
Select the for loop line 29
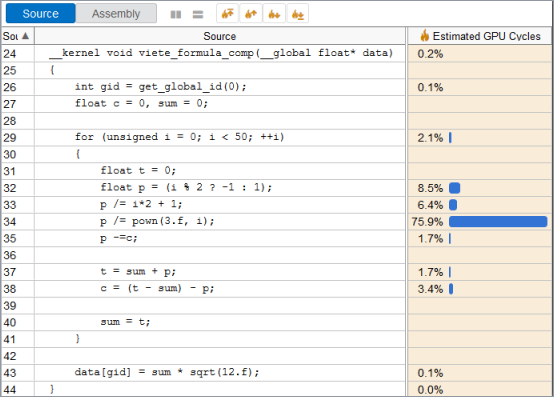[x=220, y=137]
